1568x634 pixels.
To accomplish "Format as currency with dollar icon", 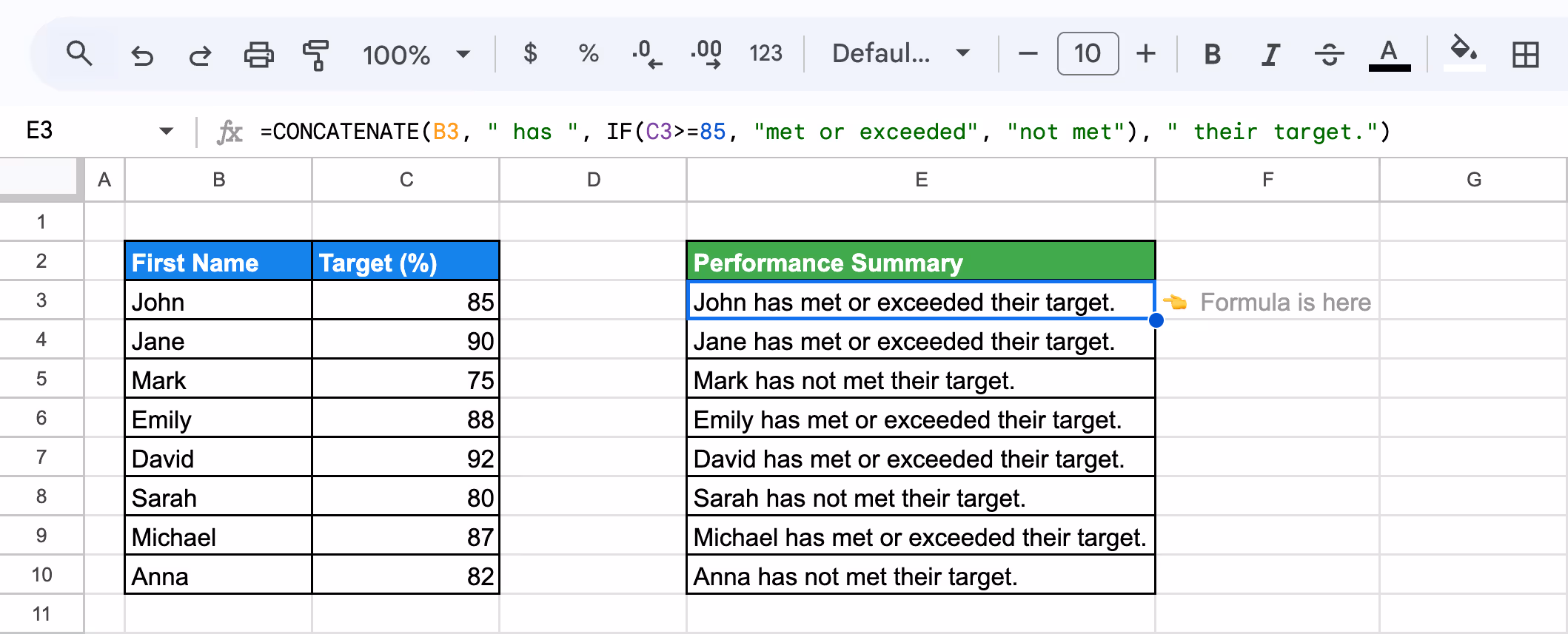I will 530,53.
